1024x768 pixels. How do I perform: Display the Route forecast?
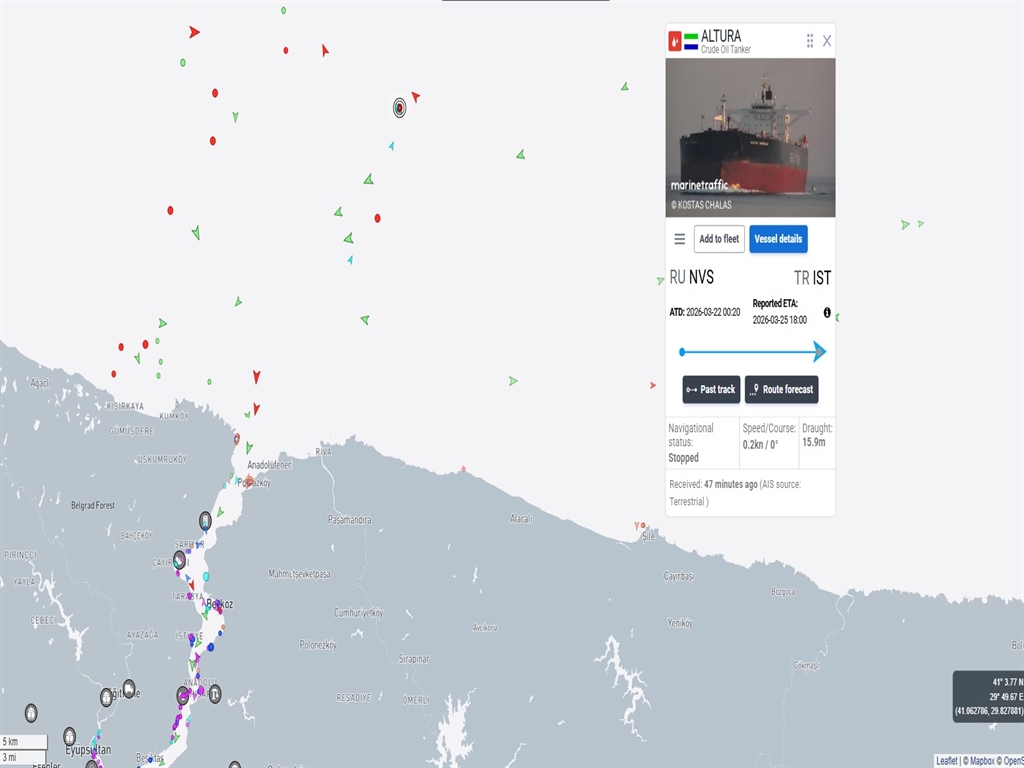pos(781,390)
